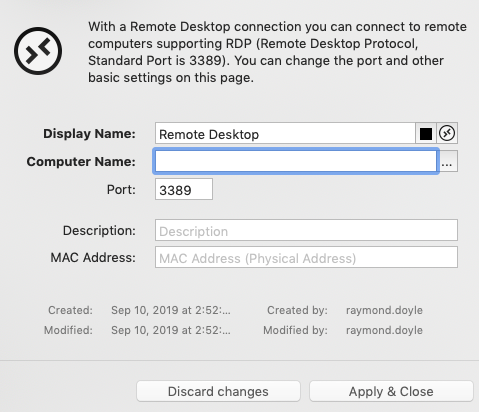Click the Description input field
The width and height of the screenshot is (479, 412).
306,230
